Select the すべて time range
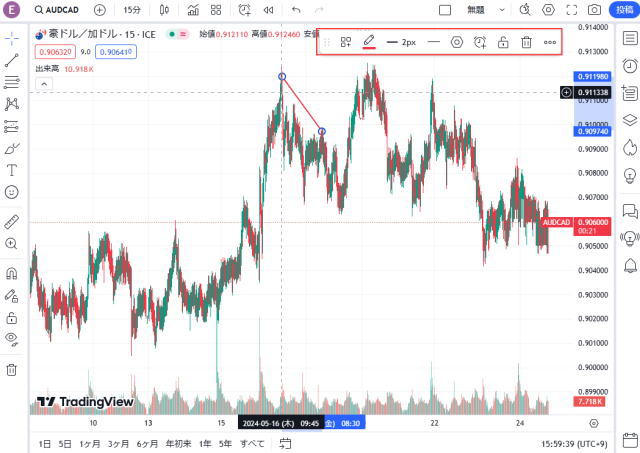640x453 pixels. pyautogui.click(x=252, y=444)
